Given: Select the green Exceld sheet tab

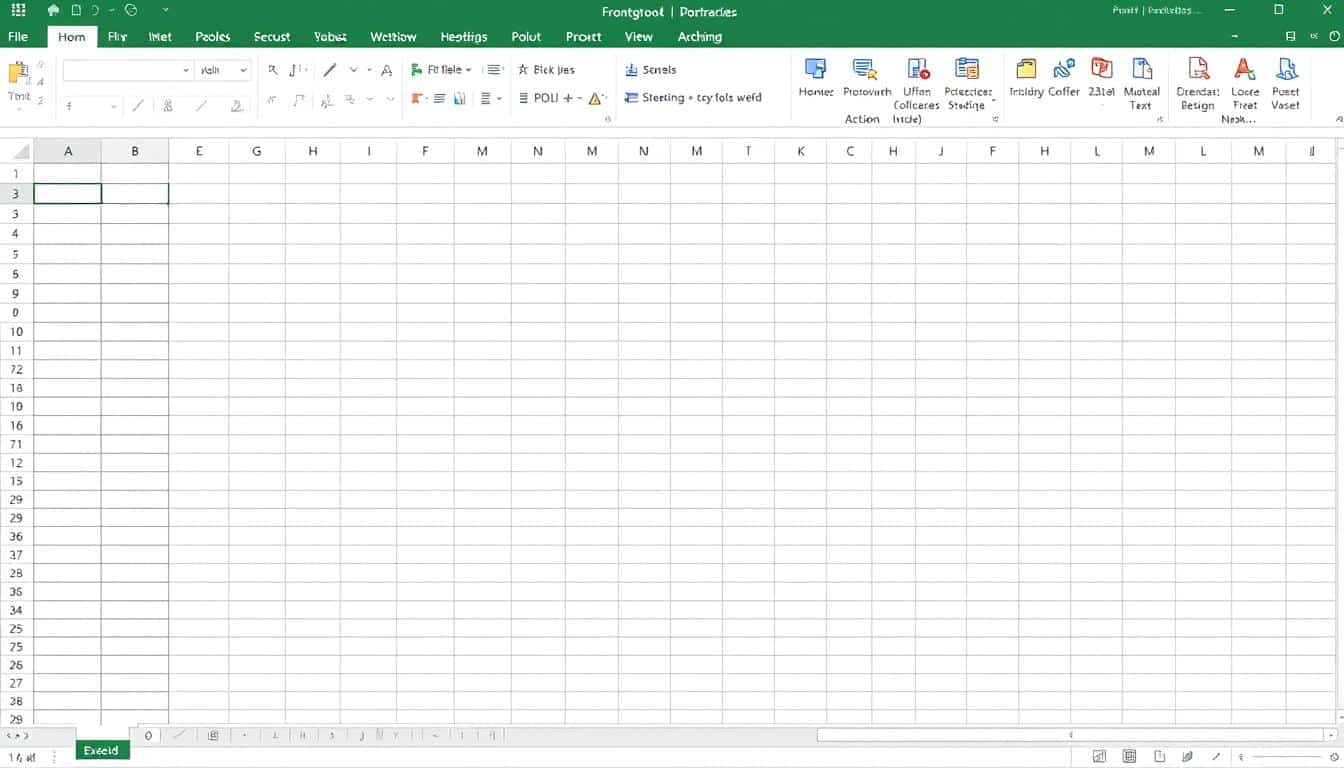Looking at the screenshot, I should point(102,750).
